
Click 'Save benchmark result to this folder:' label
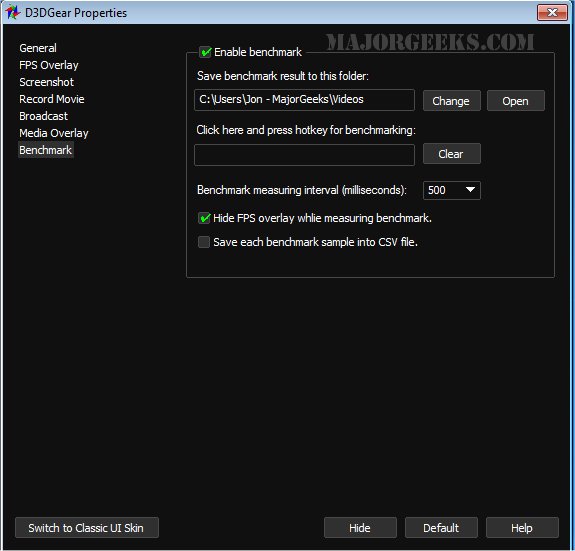[283, 76]
